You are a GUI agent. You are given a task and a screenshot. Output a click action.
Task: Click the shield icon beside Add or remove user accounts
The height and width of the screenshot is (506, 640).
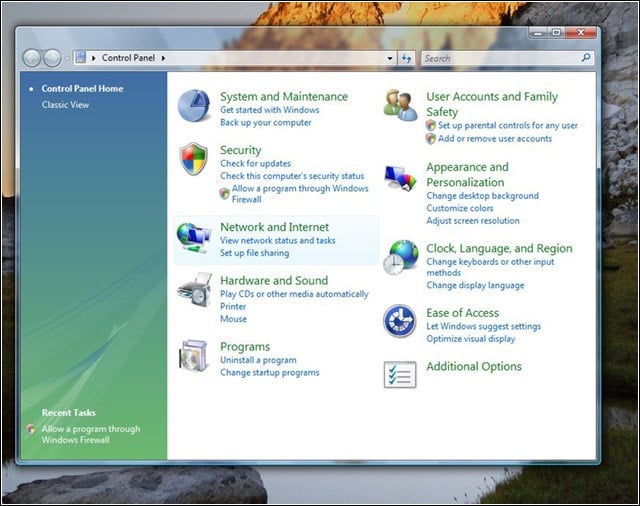431,139
